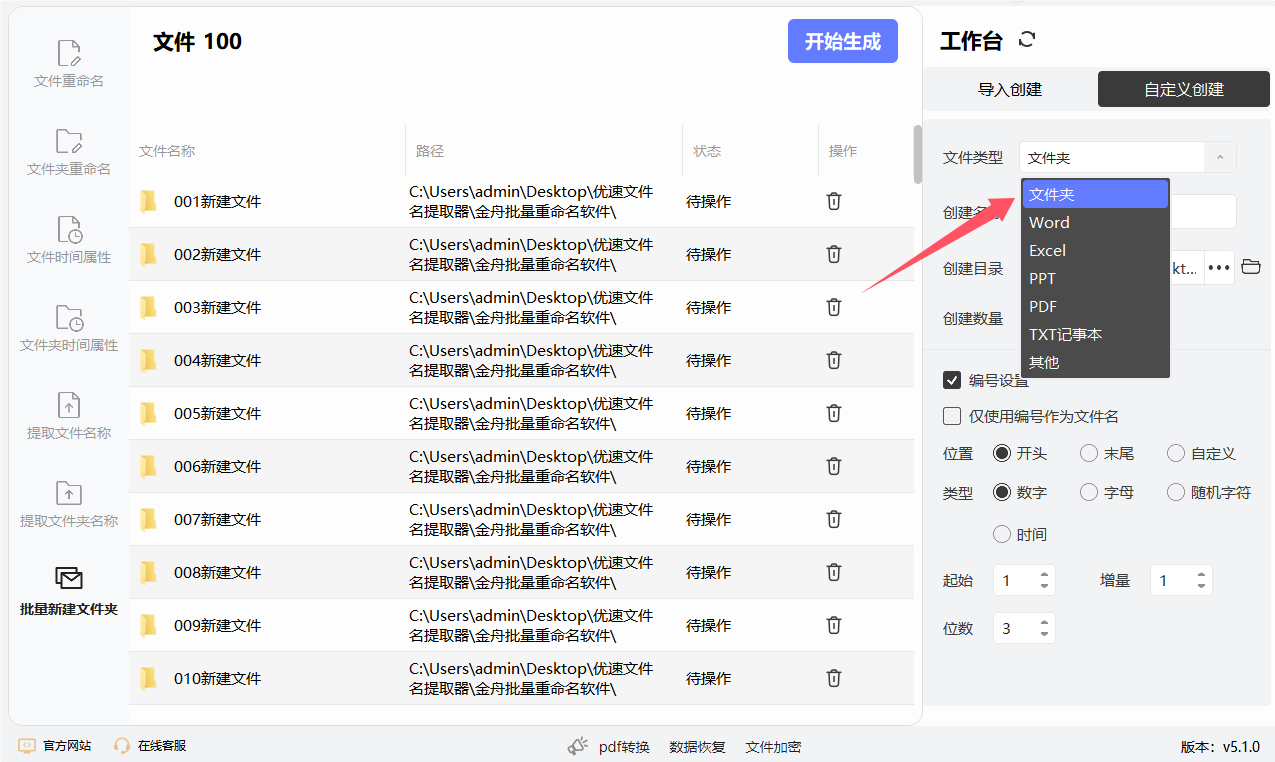Image resolution: width=1275 pixels, height=762 pixels.
Task: Select the 007新建文件 file name
Action: (x=217, y=519)
